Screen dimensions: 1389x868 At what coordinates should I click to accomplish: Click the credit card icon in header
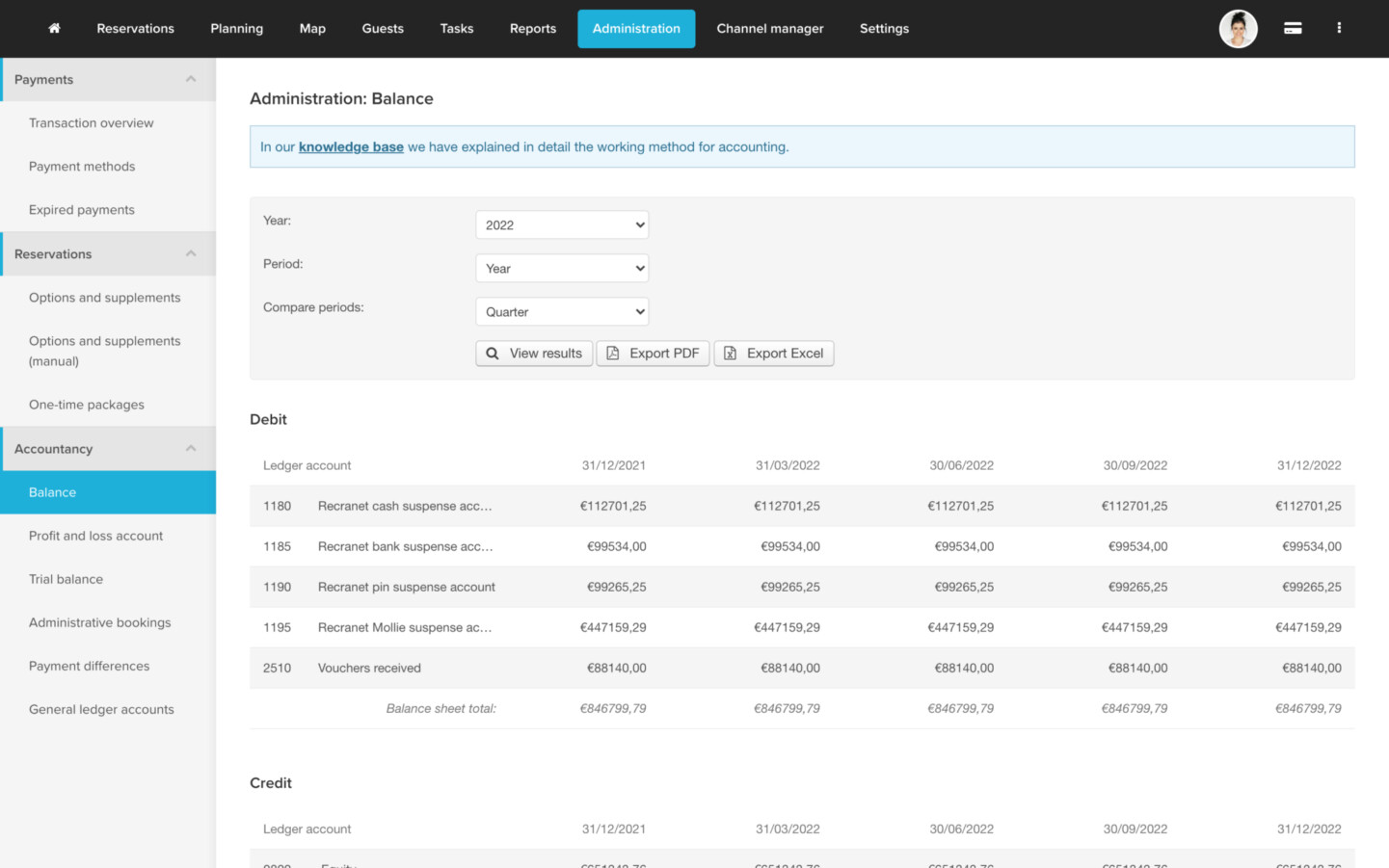1293,29
